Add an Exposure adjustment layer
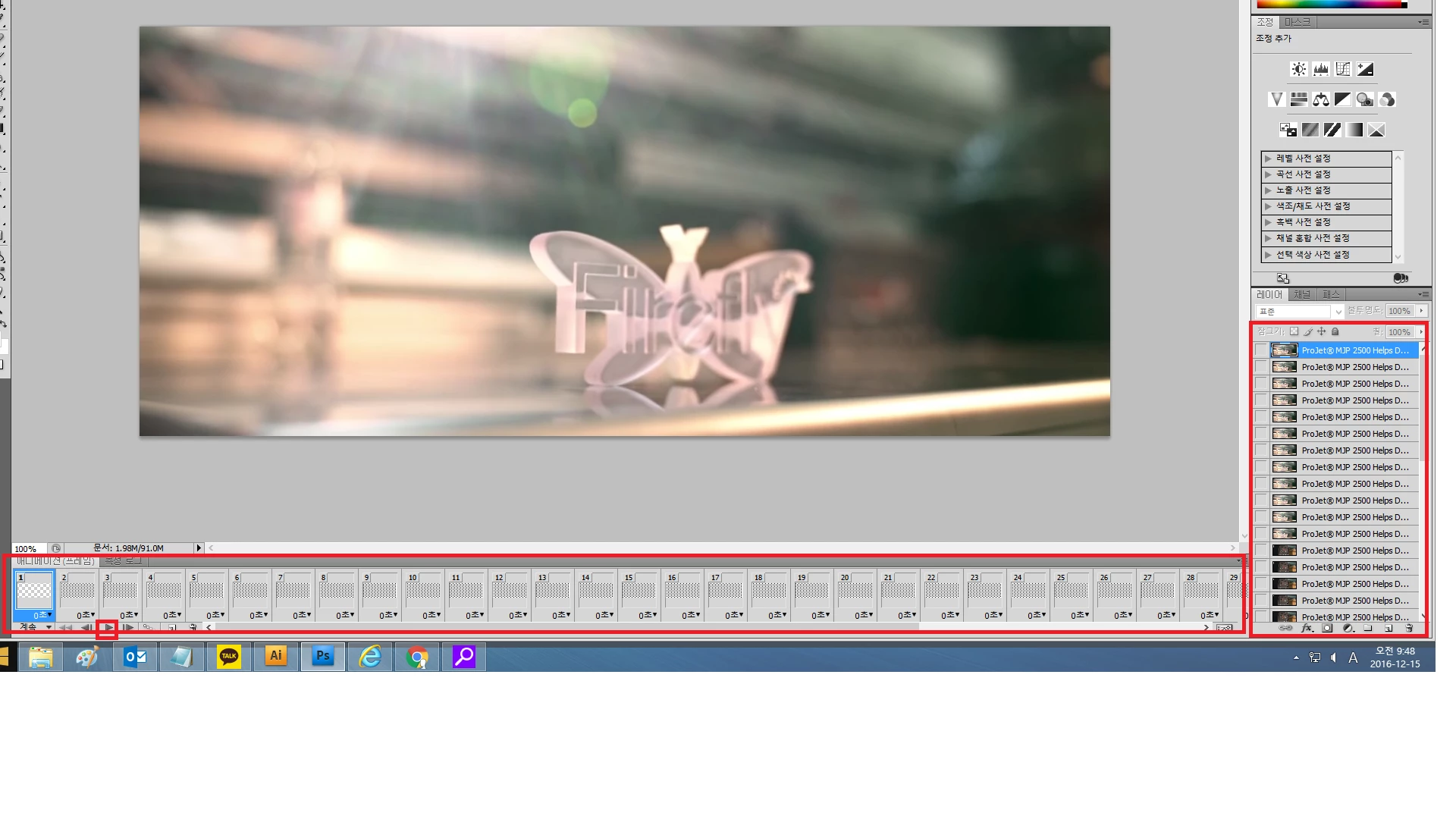The width and height of the screenshot is (1456, 819). click(1365, 69)
